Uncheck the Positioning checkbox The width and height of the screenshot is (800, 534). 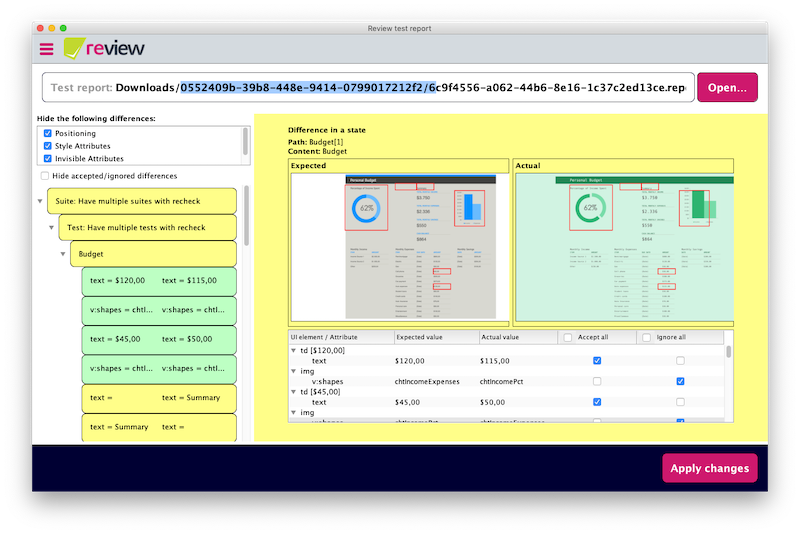pyautogui.click(x=47, y=133)
